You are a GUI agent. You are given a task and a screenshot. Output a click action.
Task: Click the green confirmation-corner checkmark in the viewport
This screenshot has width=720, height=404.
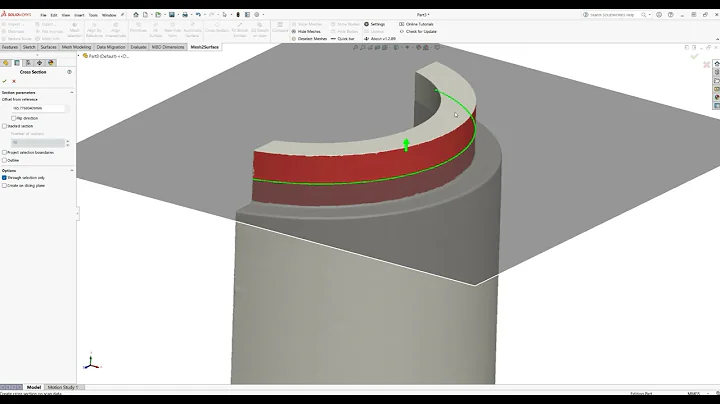(694, 56)
